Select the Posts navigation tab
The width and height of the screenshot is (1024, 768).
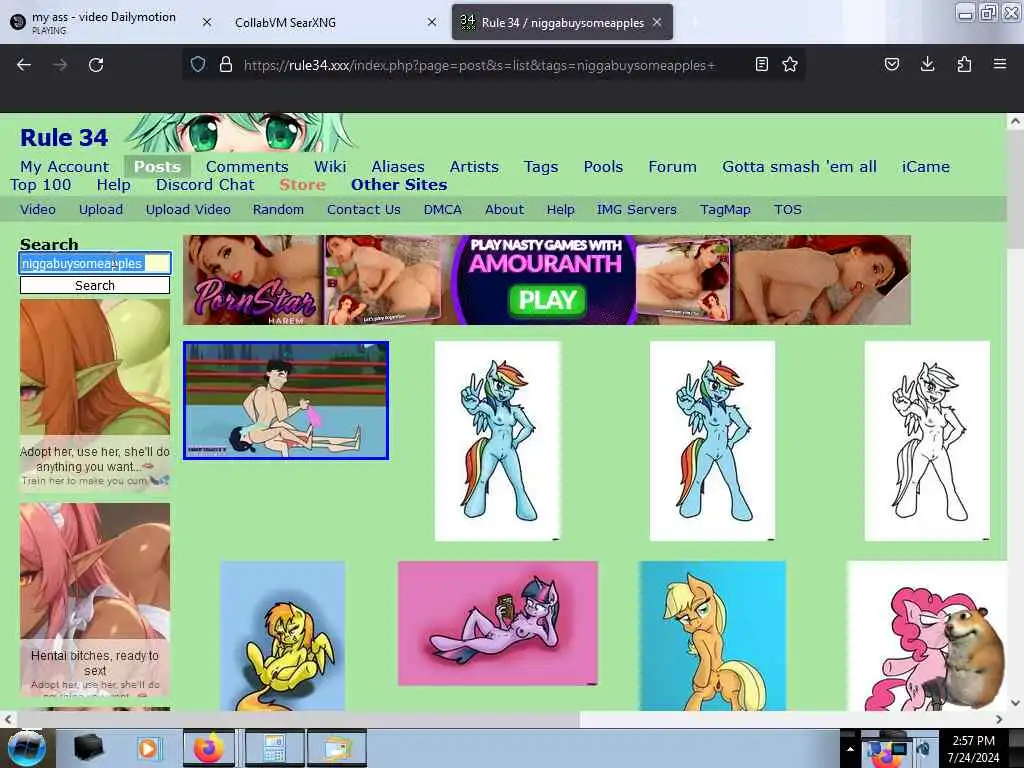tap(157, 167)
